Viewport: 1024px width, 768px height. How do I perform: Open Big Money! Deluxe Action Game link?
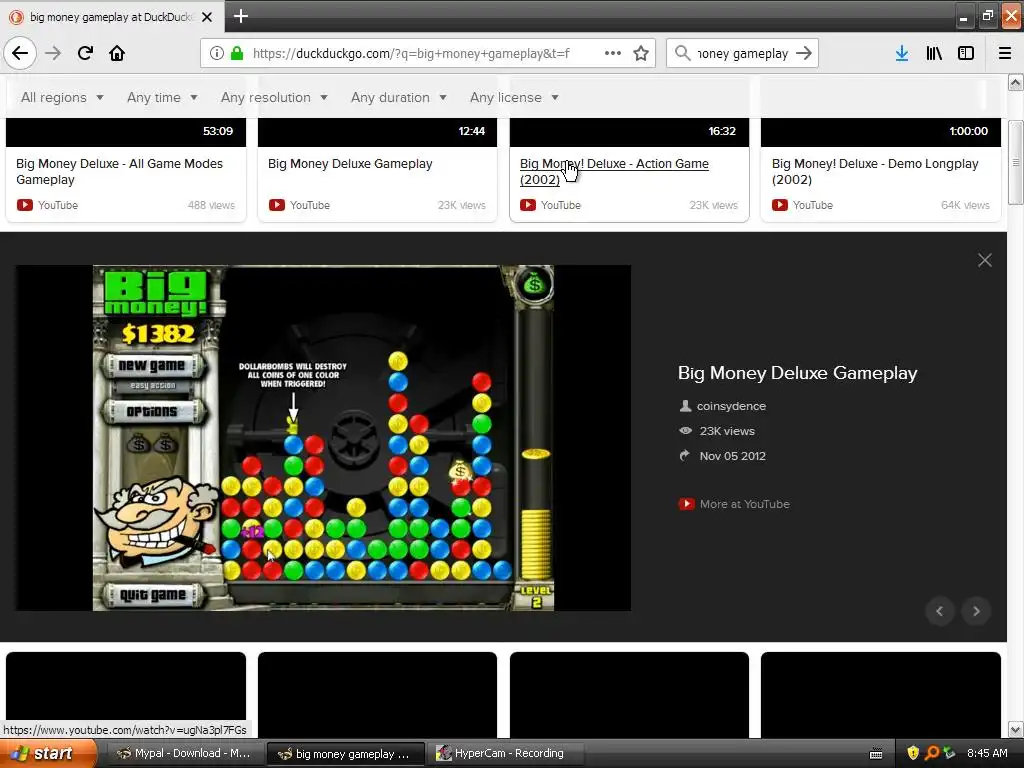(614, 172)
